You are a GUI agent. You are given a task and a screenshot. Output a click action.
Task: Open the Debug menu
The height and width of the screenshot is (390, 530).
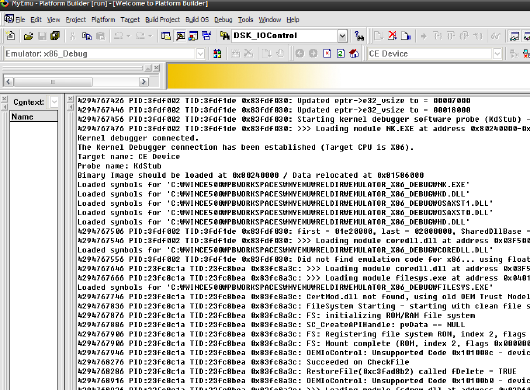point(223,20)
